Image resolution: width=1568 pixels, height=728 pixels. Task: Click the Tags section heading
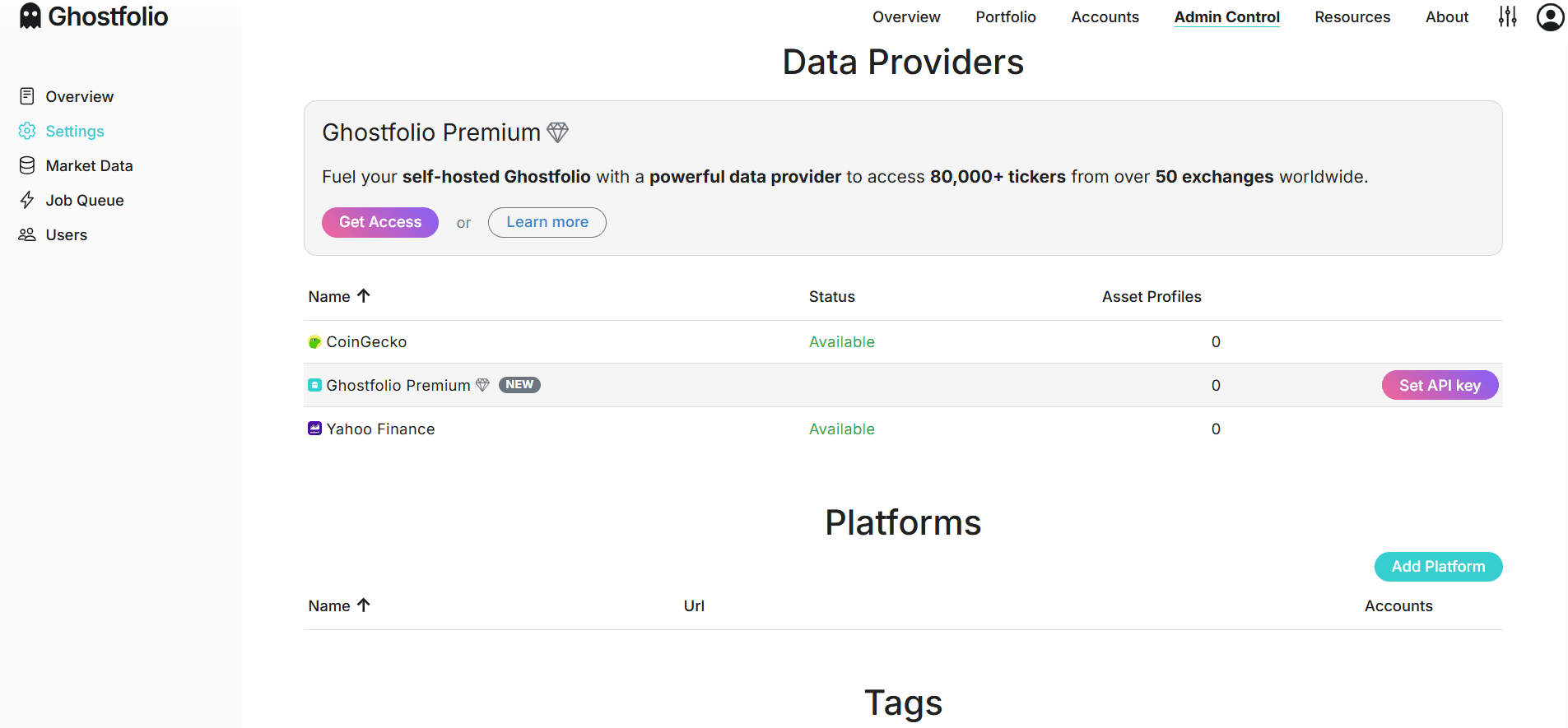pyautogui.click(x=903, y=704)
